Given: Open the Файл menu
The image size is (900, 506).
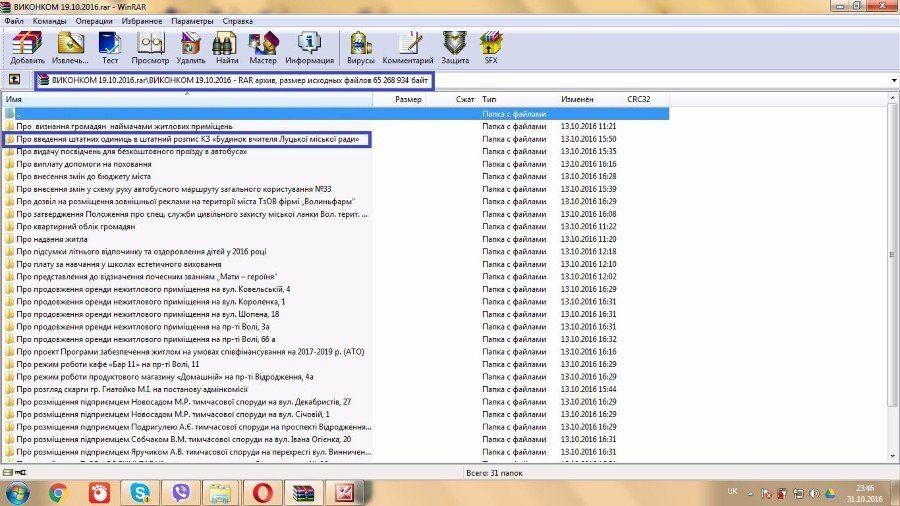Looking at the screenshot, I should pos(14,20).
